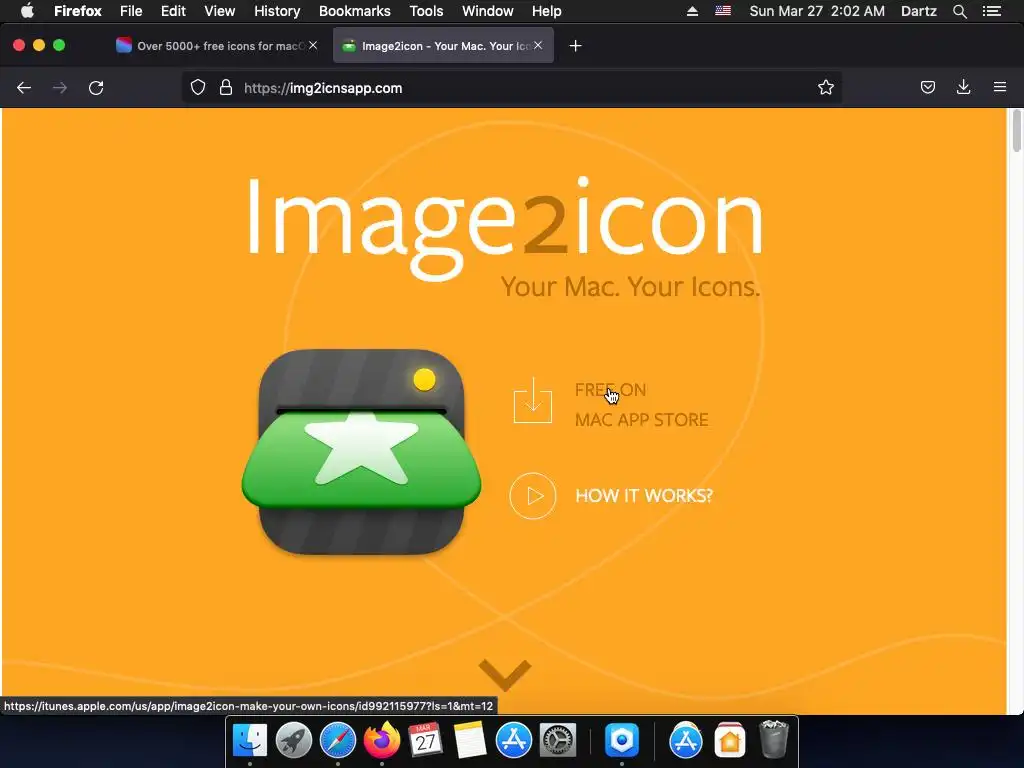Open the Edit menu

pyautogui.click(x=173, y=11)
